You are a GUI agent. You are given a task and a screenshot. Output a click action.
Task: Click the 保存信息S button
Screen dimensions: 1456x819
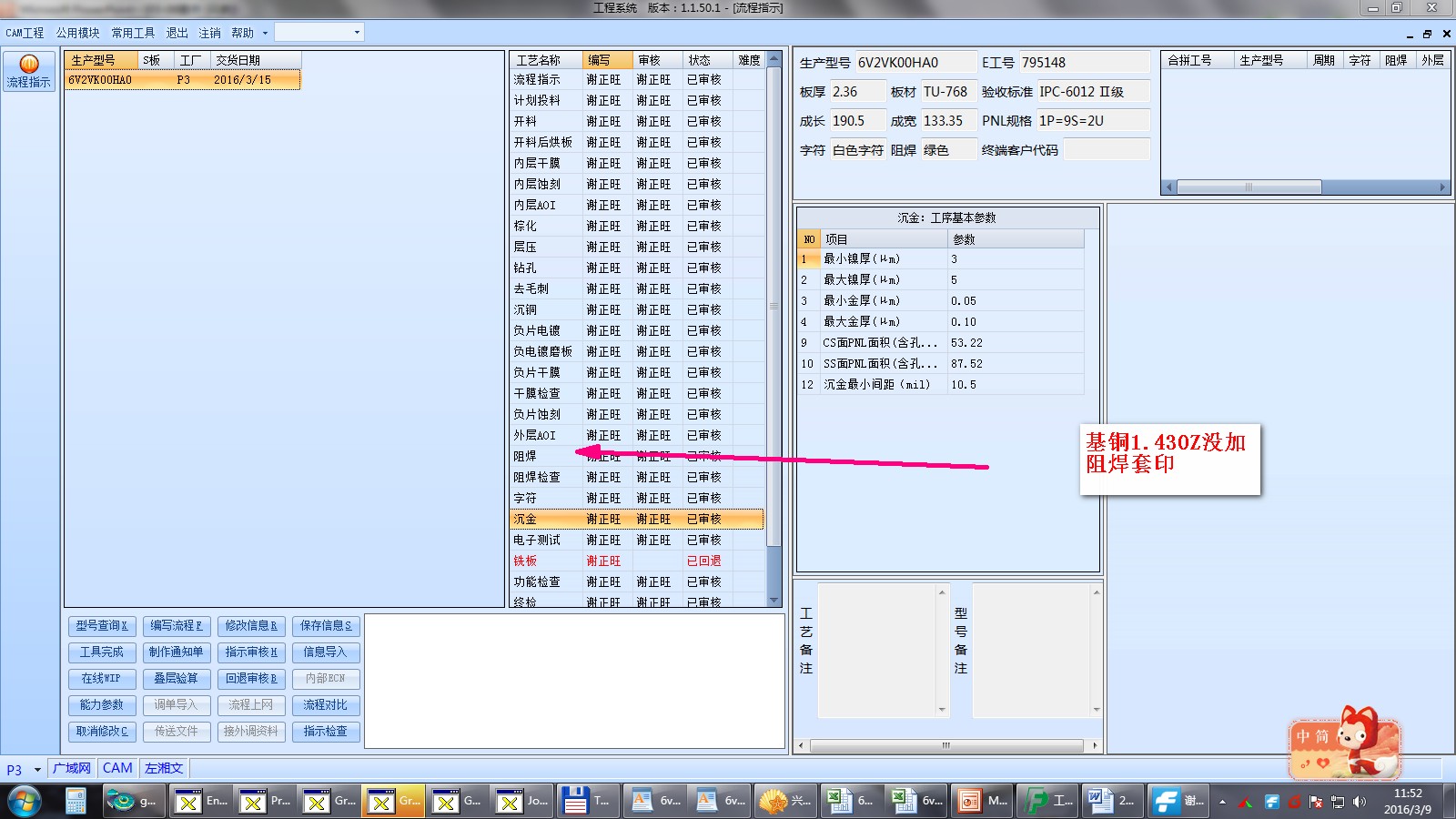(326, 626)
